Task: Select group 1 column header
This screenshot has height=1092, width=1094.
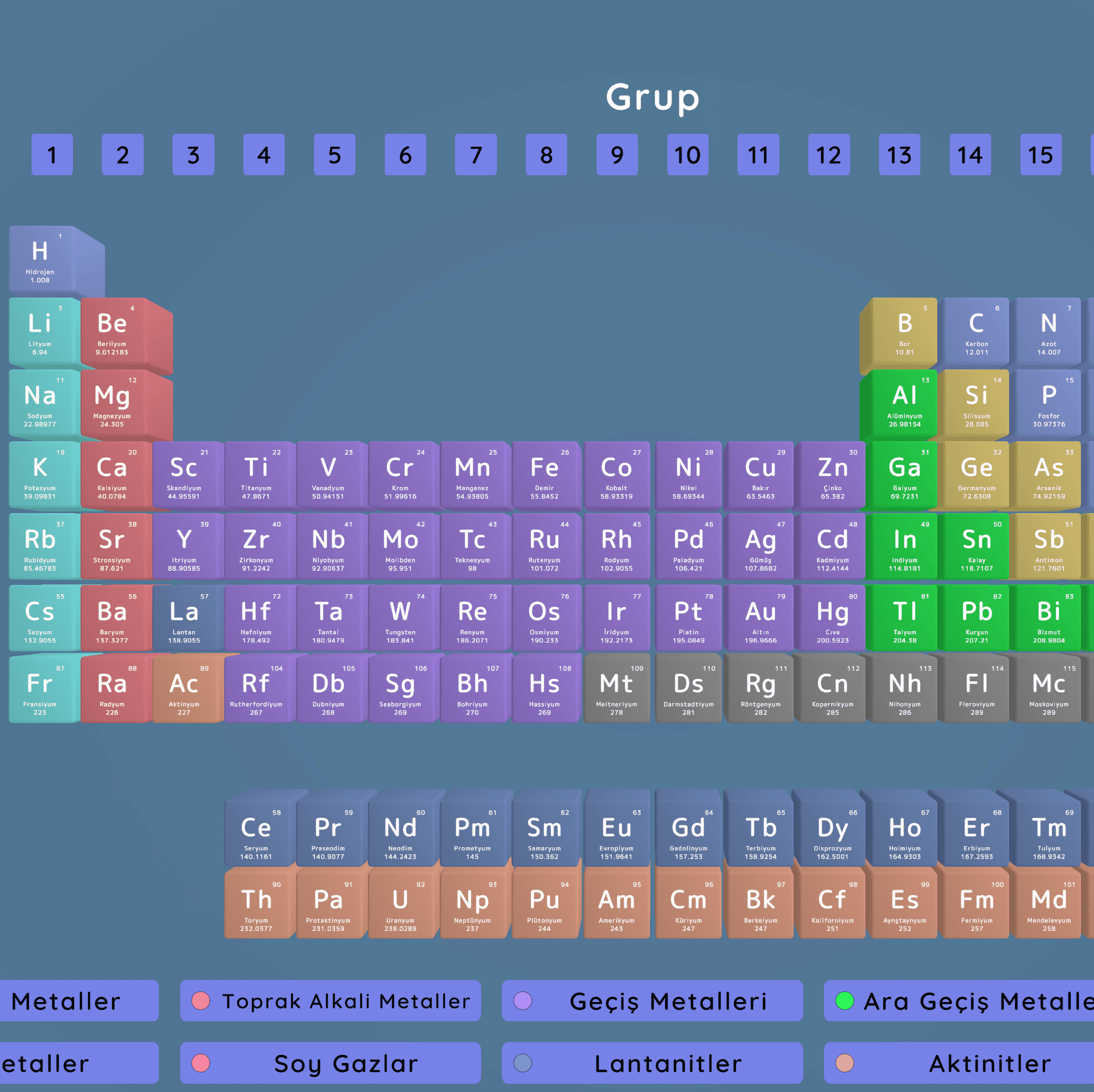Action: pos(52,155)
